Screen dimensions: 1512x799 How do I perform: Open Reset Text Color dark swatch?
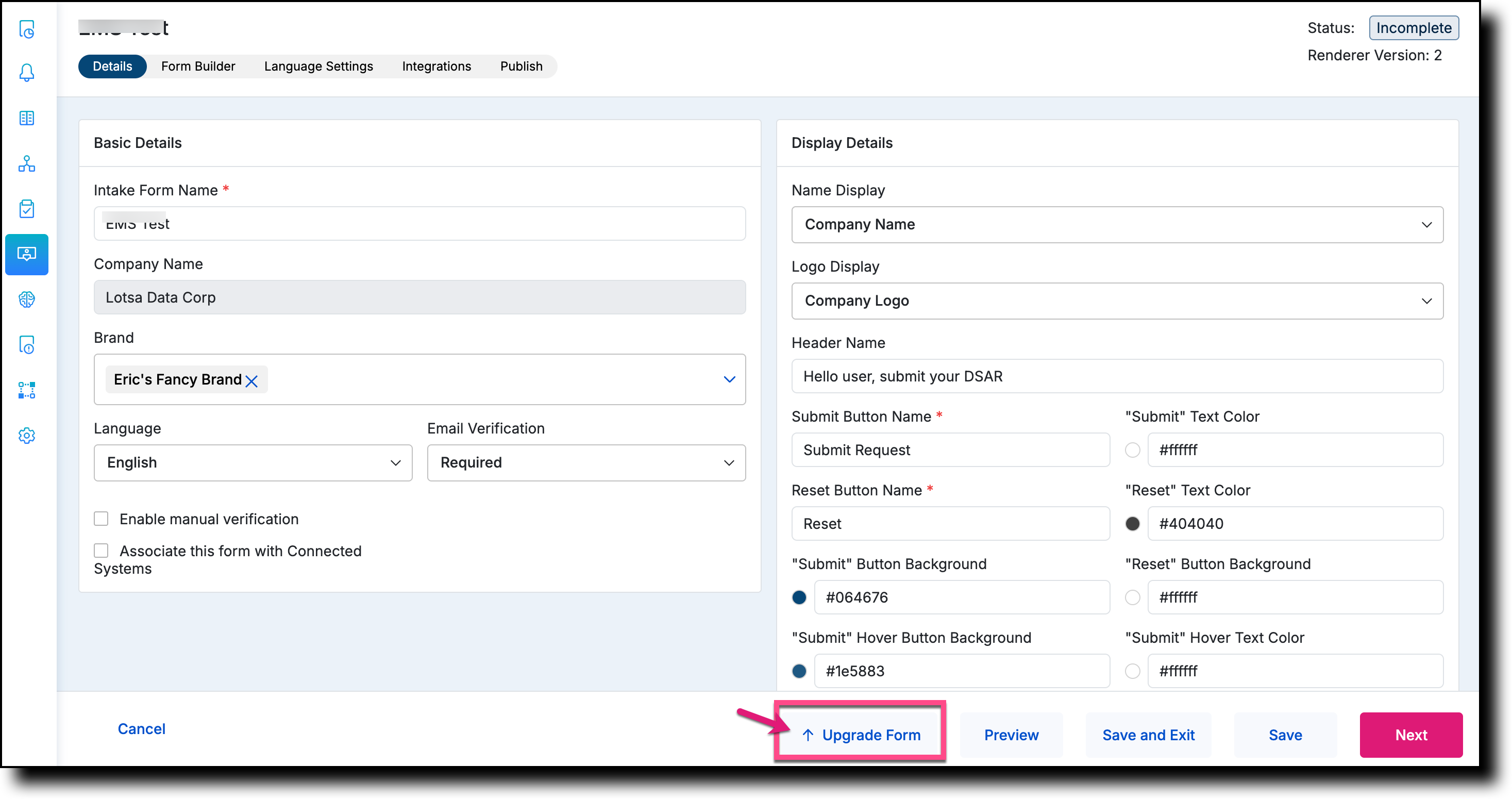[1132, 524]
